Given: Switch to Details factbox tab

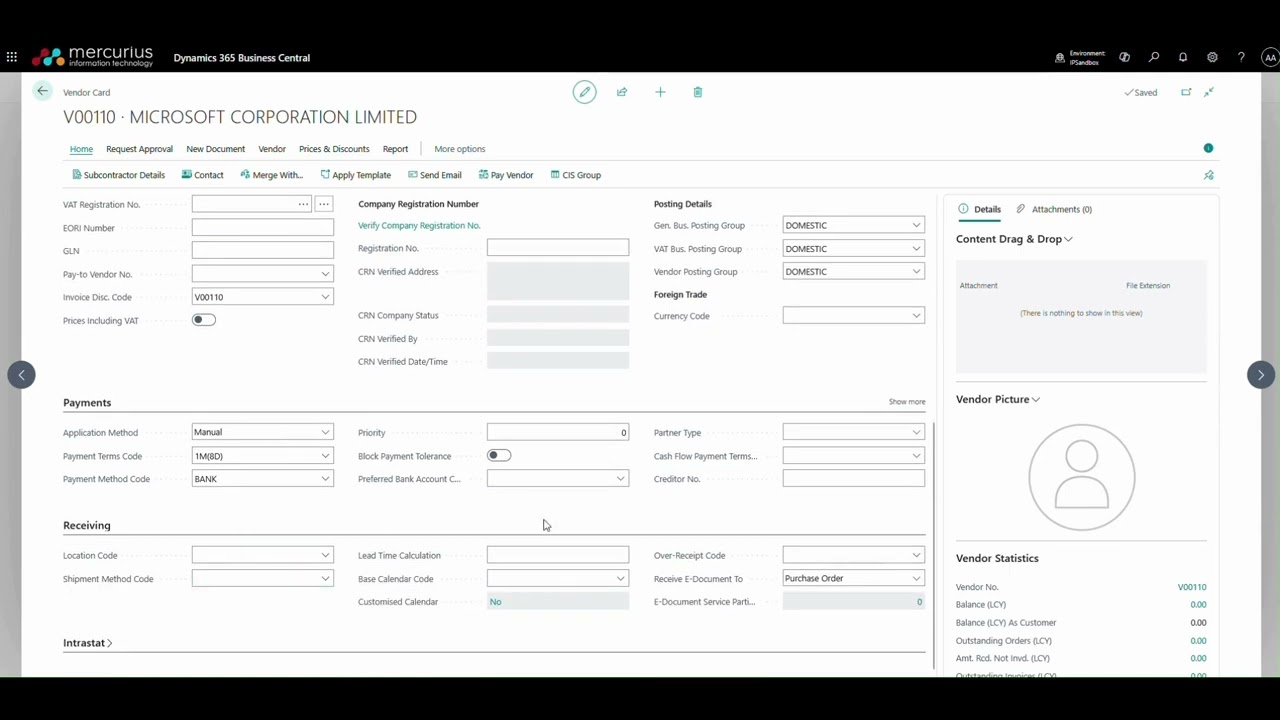Looking at the screenshot, I should tap(980, 209).
